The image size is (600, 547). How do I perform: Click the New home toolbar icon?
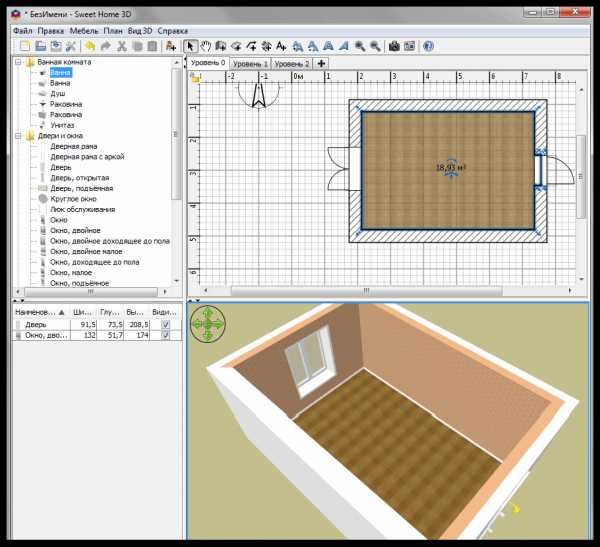pyautogui.click(x=23, y=46)
